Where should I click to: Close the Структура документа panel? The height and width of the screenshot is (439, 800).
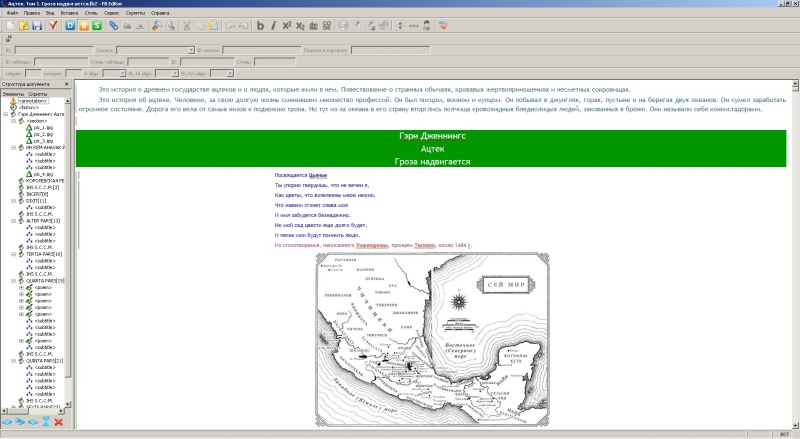pyautogui.click(x=67, y=84)
